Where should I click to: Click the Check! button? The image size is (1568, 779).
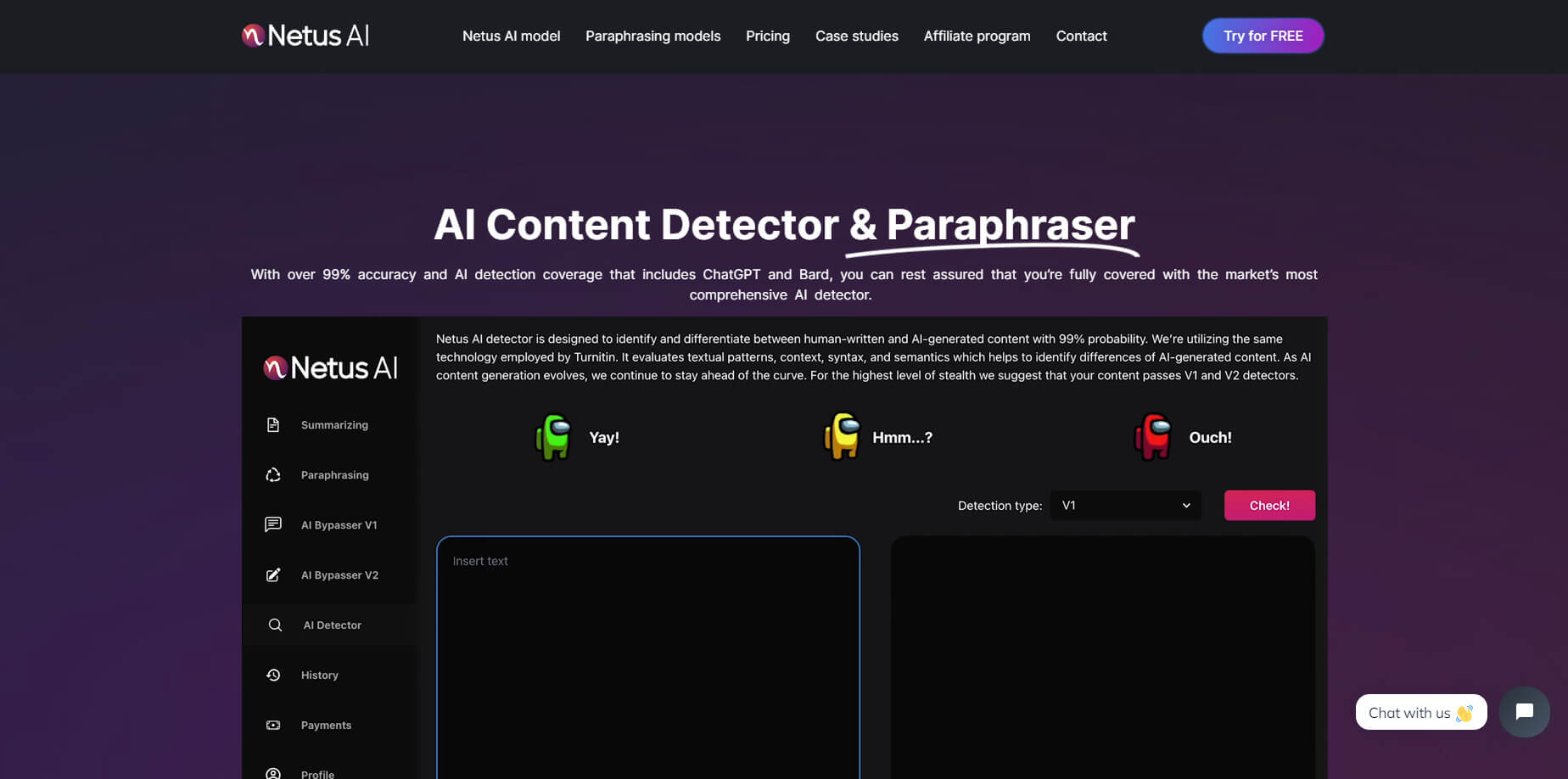(x=1269, y=505)
